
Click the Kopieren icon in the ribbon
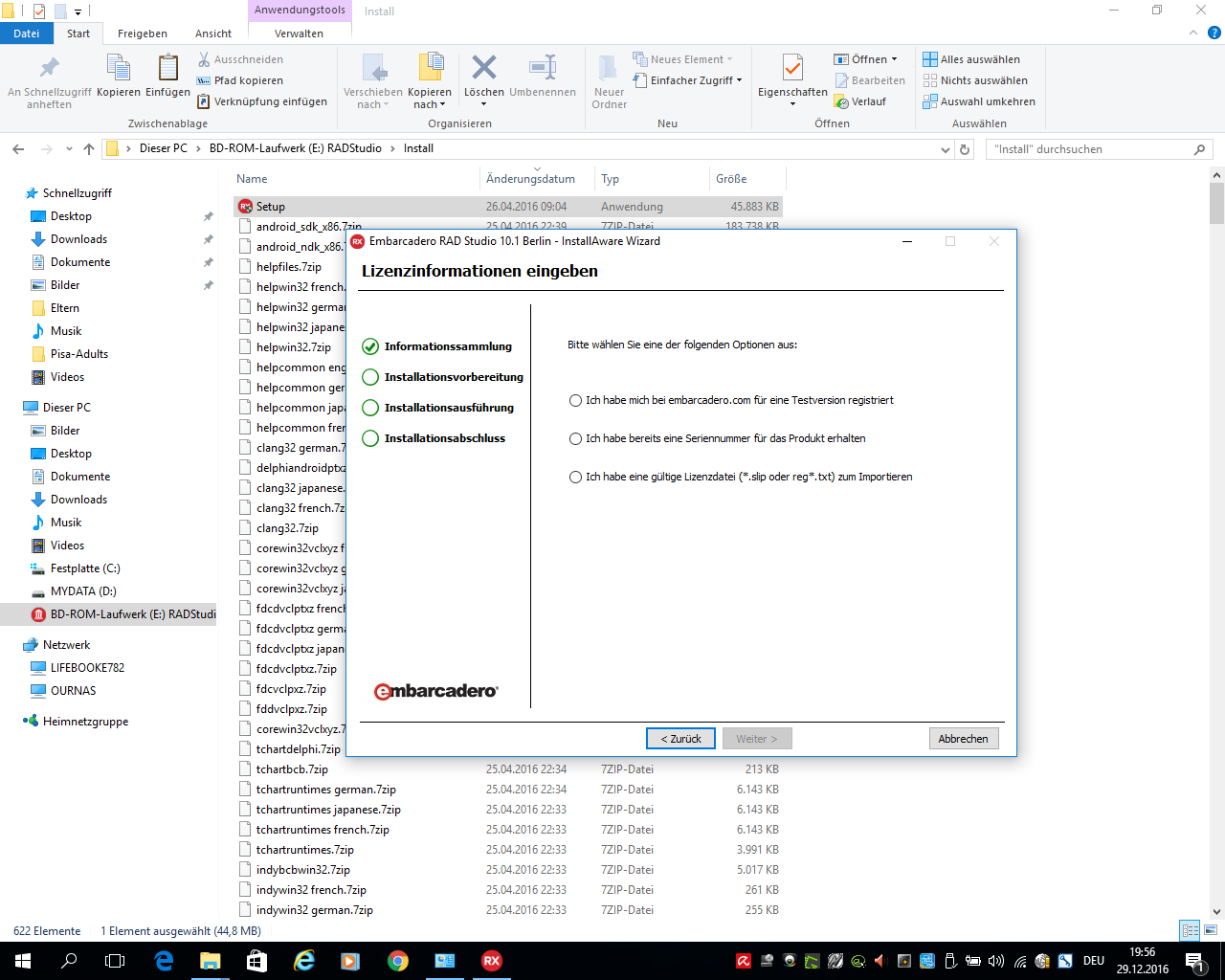119,77
